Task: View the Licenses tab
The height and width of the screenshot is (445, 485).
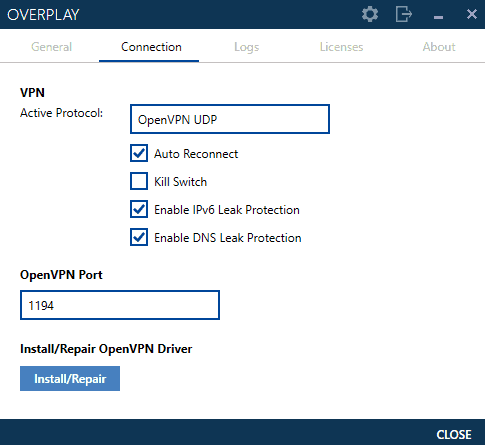Action: click(341, 47)
